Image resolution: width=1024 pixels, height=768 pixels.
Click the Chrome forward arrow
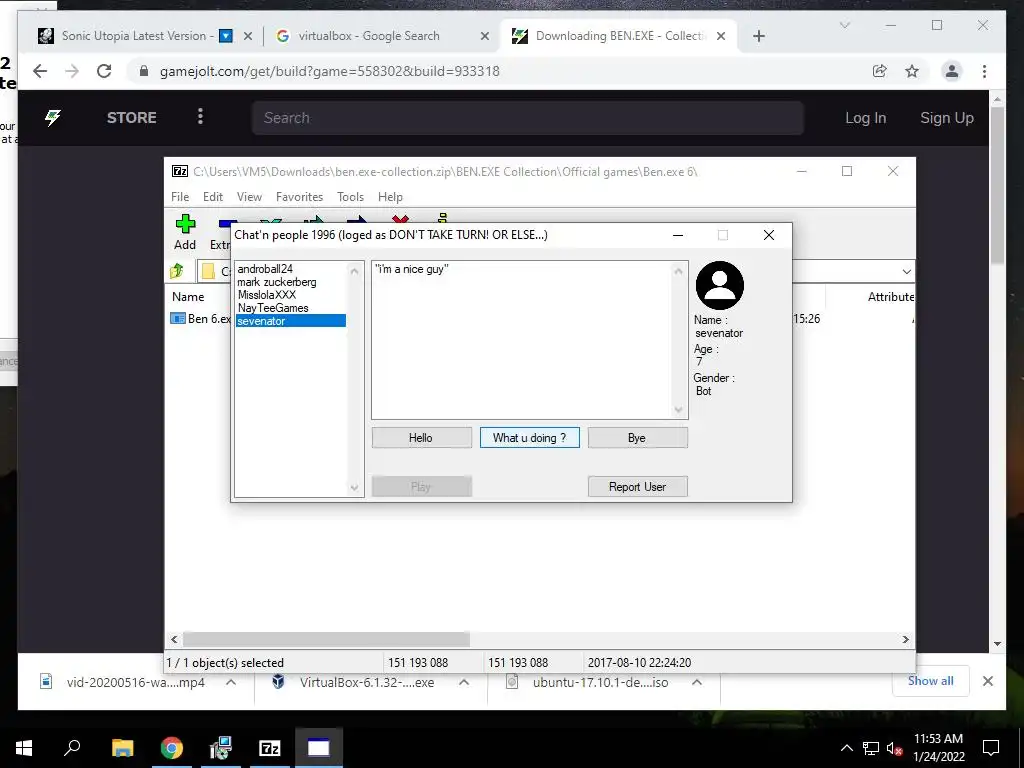click(72, 71)
